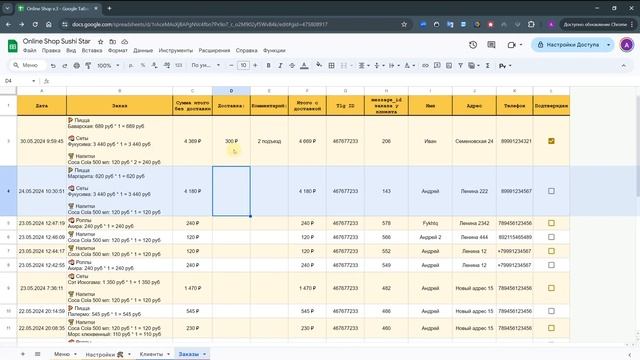Image resolution: width=640 pixels, height=360 pixels.
Task: Check the box in 23.05.2024 12:44:17 row
Action: 551,251
